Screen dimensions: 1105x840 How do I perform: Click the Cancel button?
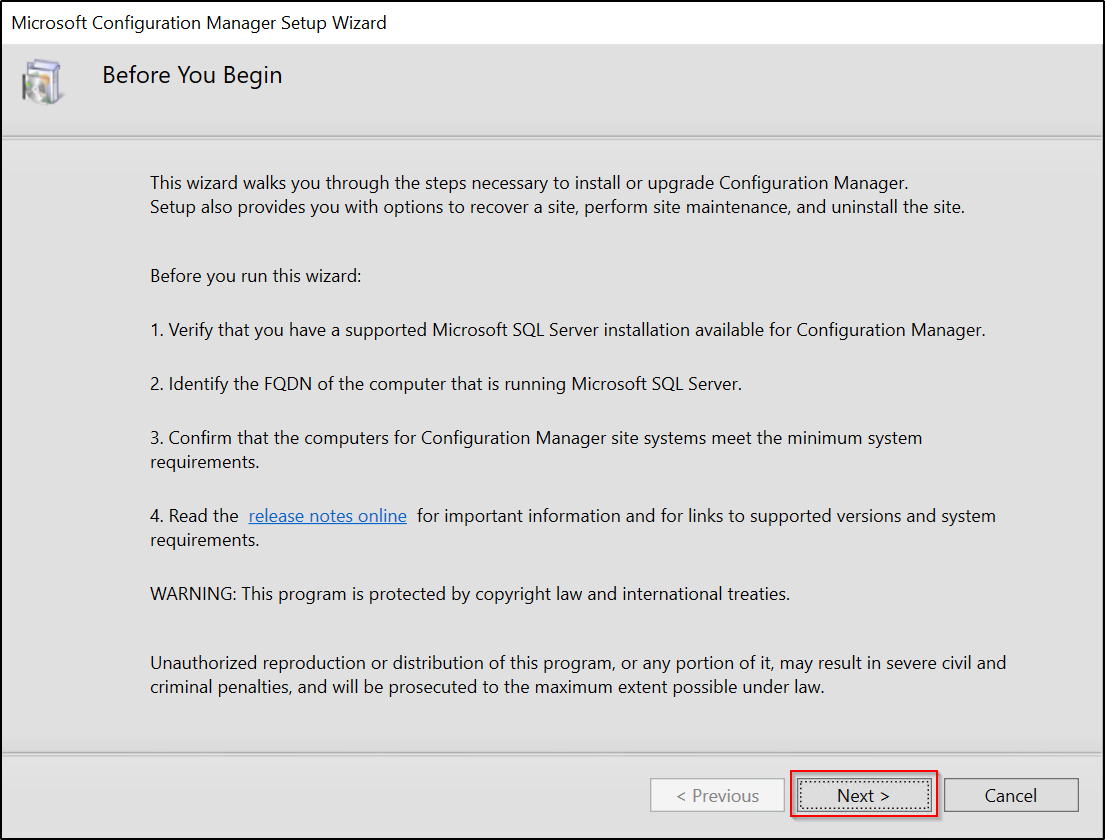(1011, 795)
